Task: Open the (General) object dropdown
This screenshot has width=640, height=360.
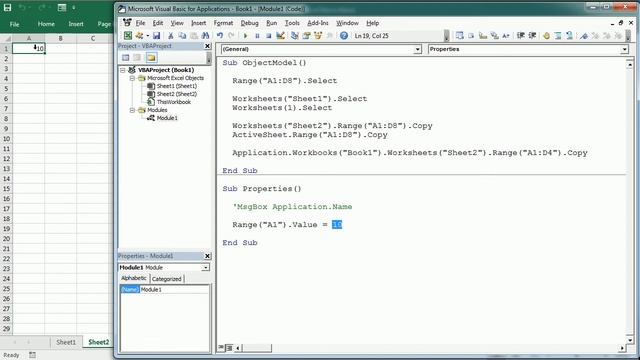Action: [x=417, y=49]
